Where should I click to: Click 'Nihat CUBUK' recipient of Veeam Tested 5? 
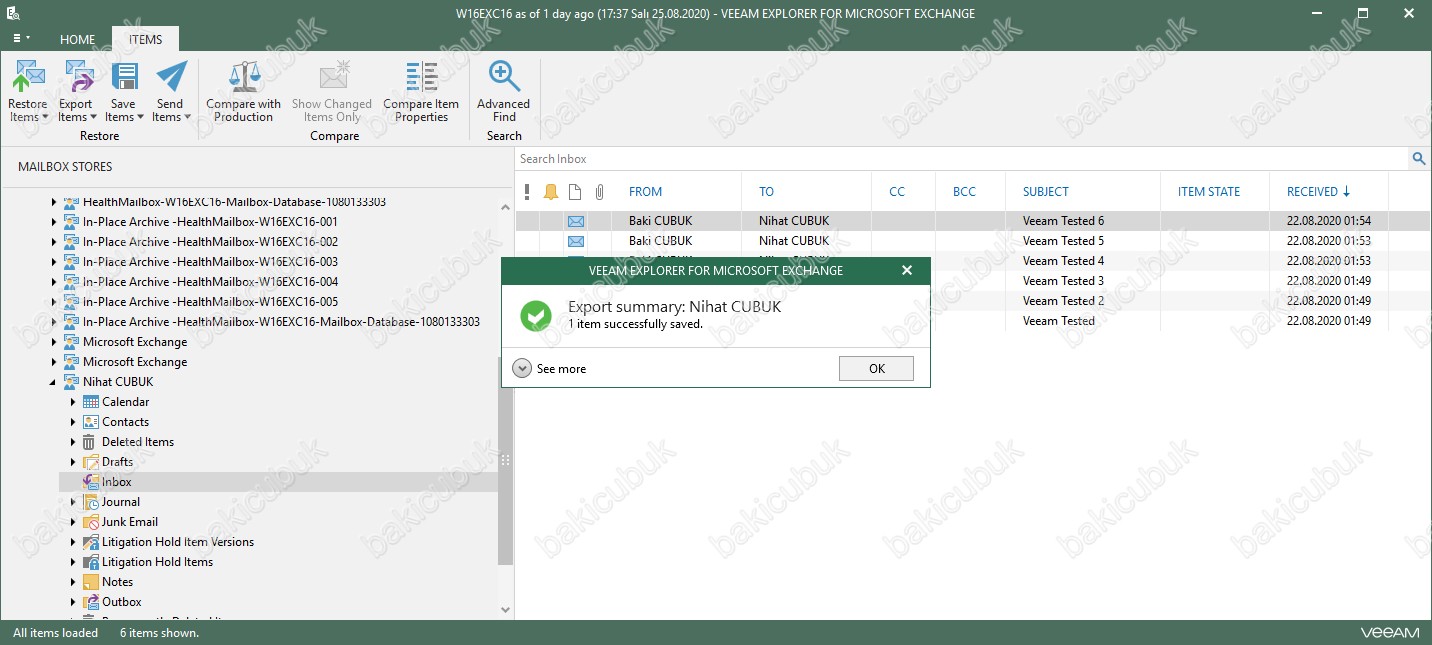(794, 241)
